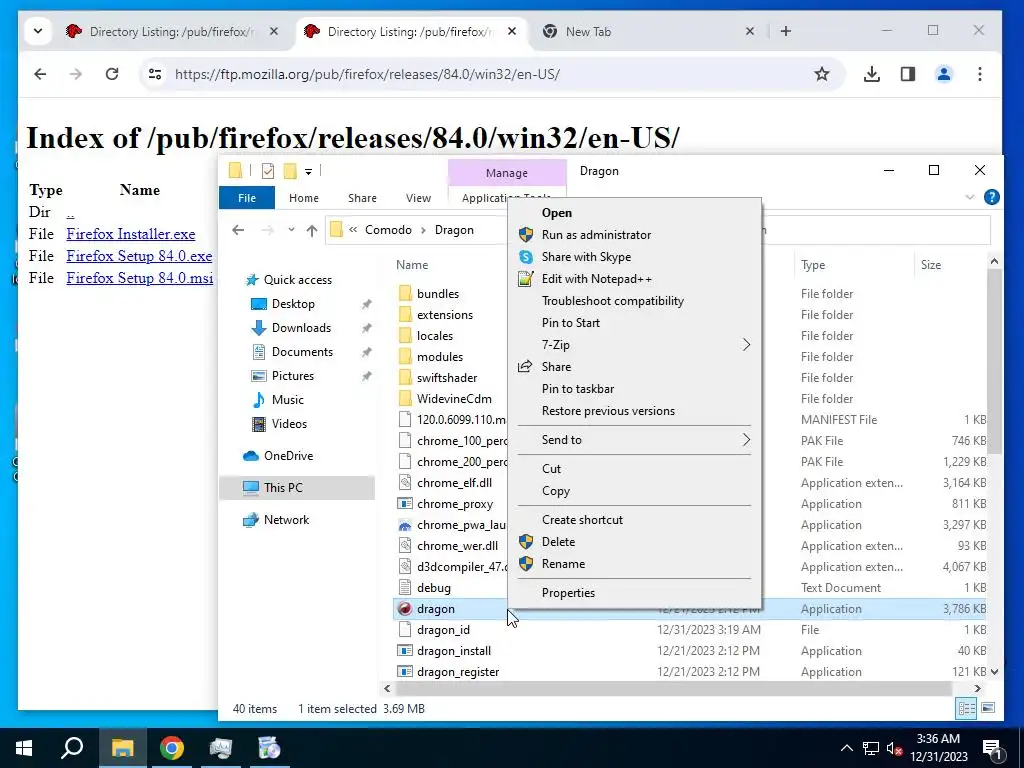
Task: Click Explorer help question mark icon
Action: point(991,197)
